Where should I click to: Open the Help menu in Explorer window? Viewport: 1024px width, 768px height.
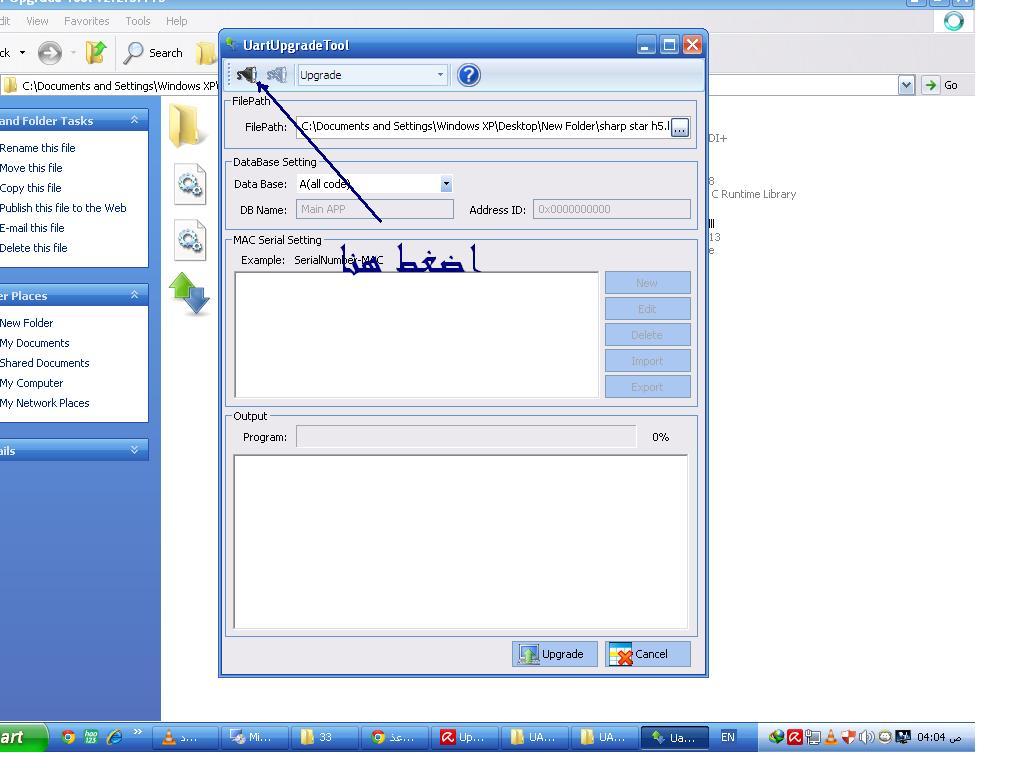click(x=176, y=21)
